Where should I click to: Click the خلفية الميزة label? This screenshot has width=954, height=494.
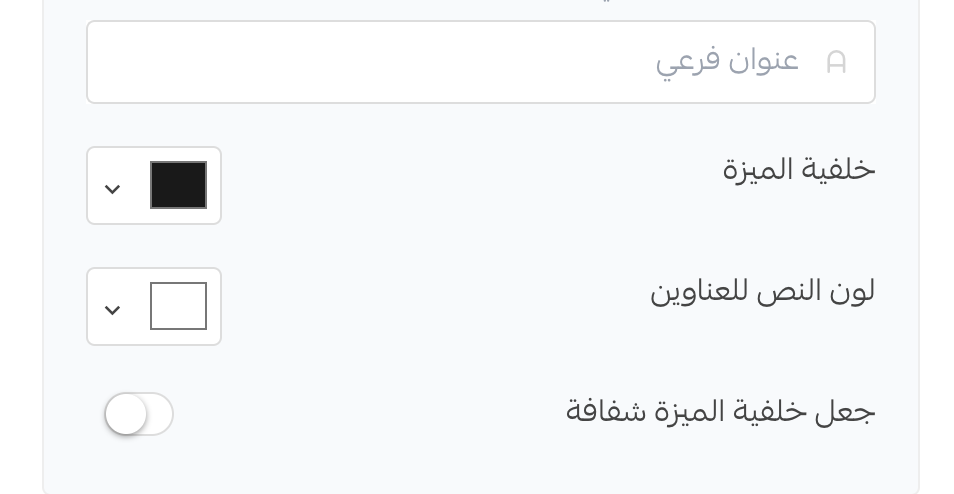(798, 170)
